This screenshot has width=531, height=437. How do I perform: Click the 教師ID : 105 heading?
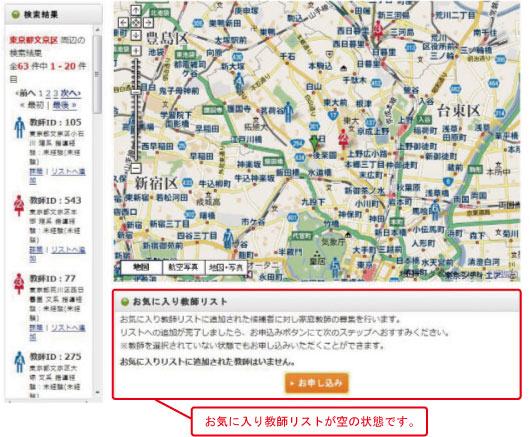point(56,122)
